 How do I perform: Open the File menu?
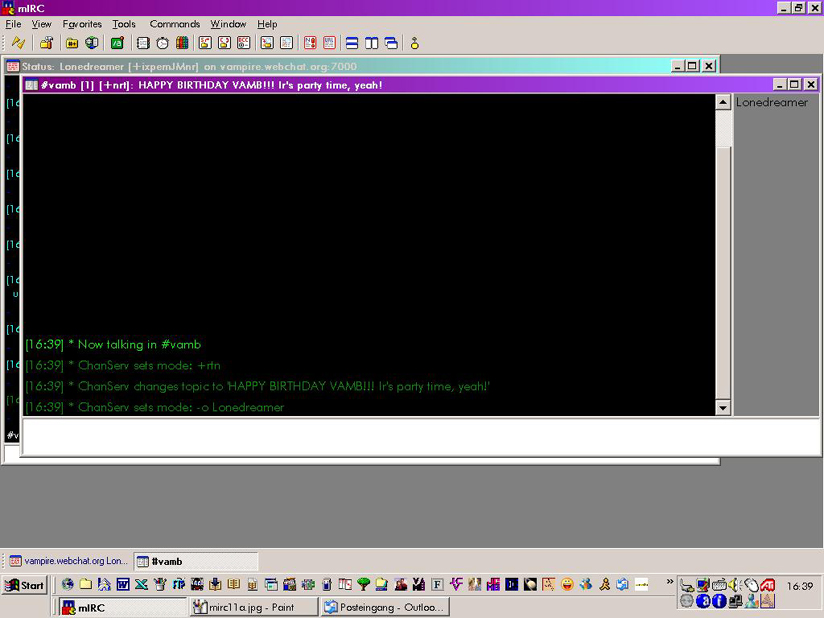coord(13,24)
